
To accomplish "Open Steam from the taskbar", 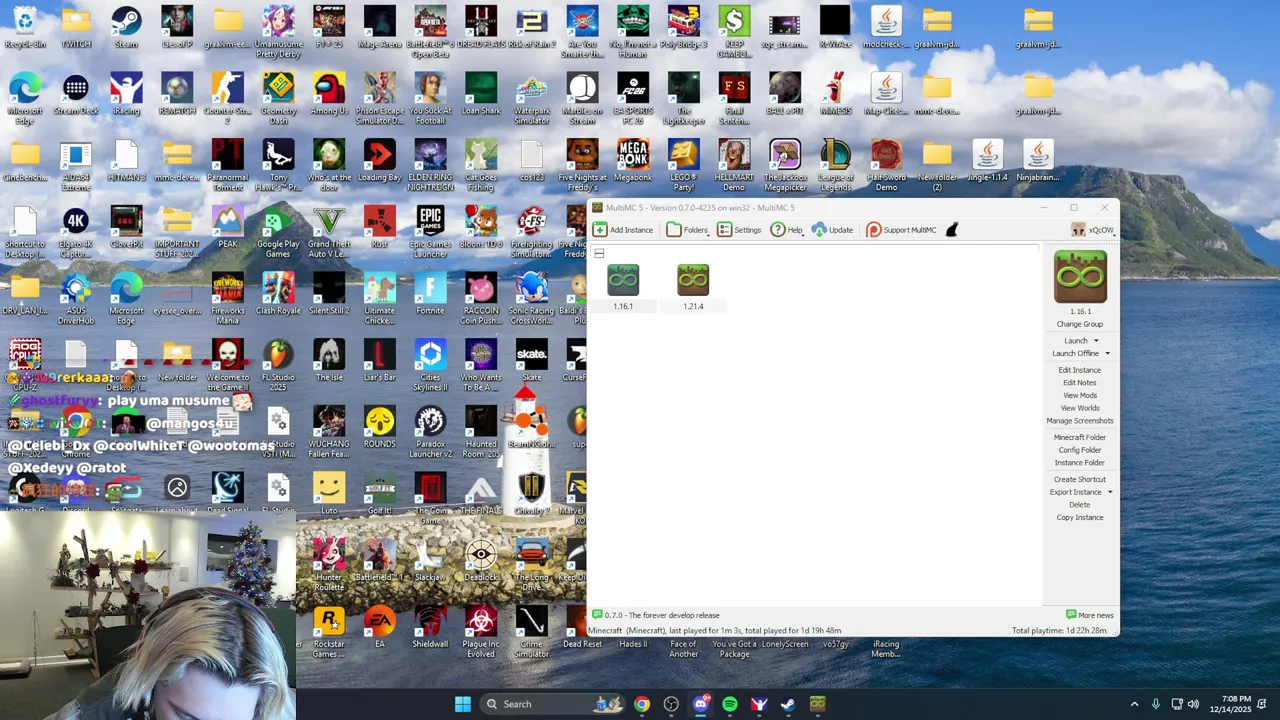I will (788, 704).
